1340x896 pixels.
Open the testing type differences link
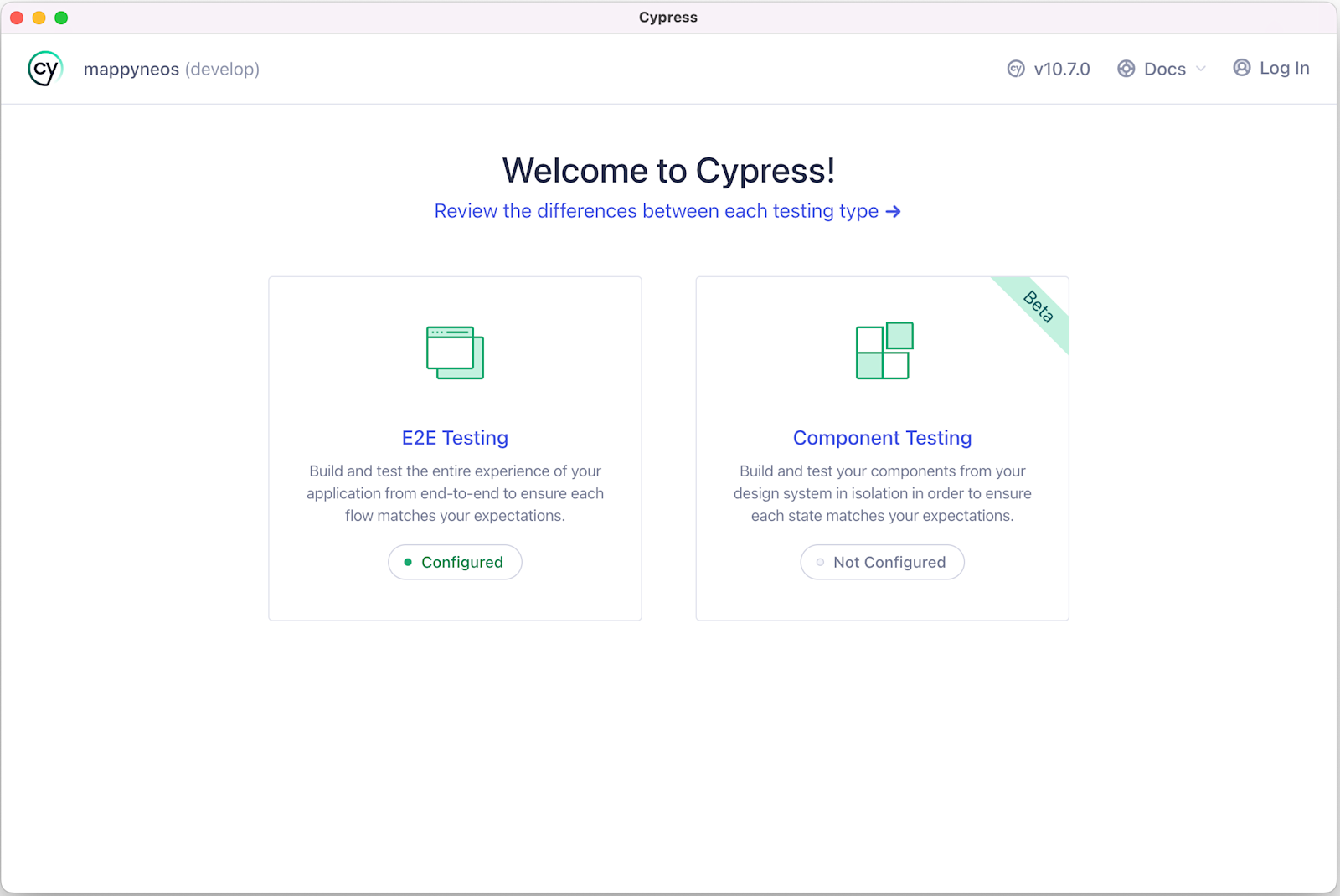pyautogui.click(x=667, y=211)
